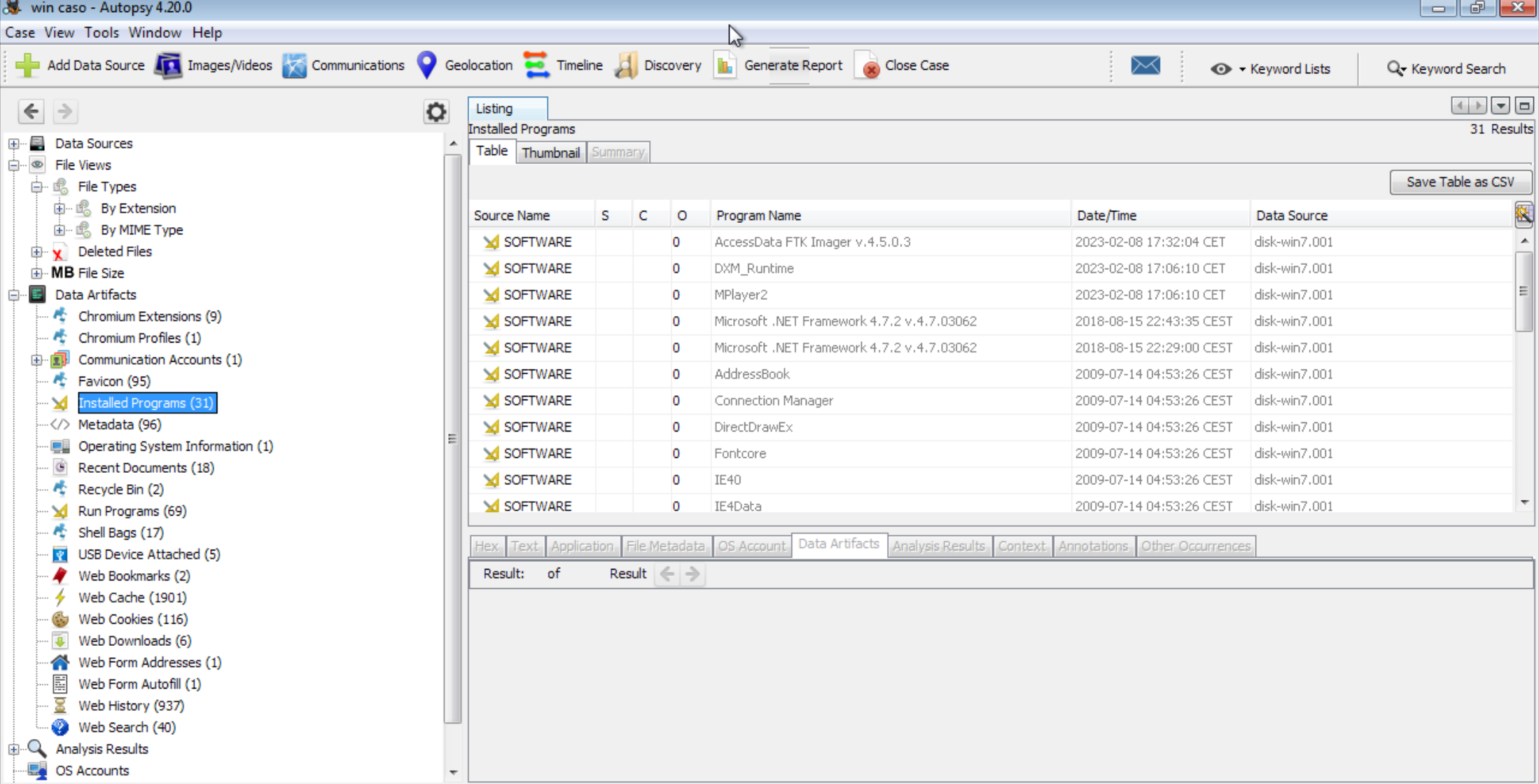Viewport: 1539px width, 784px height.
Task: Open the Geolocation map pin icon
Action: point(426,66)
